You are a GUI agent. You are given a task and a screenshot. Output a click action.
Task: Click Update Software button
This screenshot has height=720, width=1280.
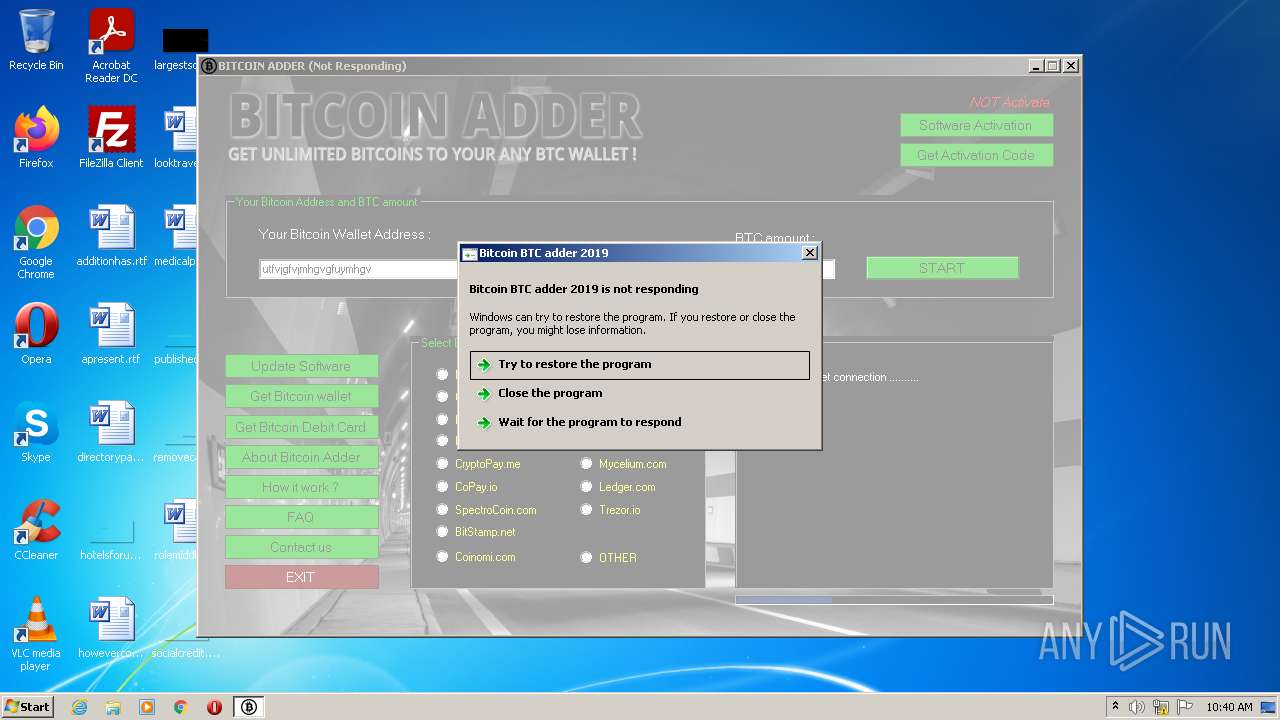coord(301,366)
